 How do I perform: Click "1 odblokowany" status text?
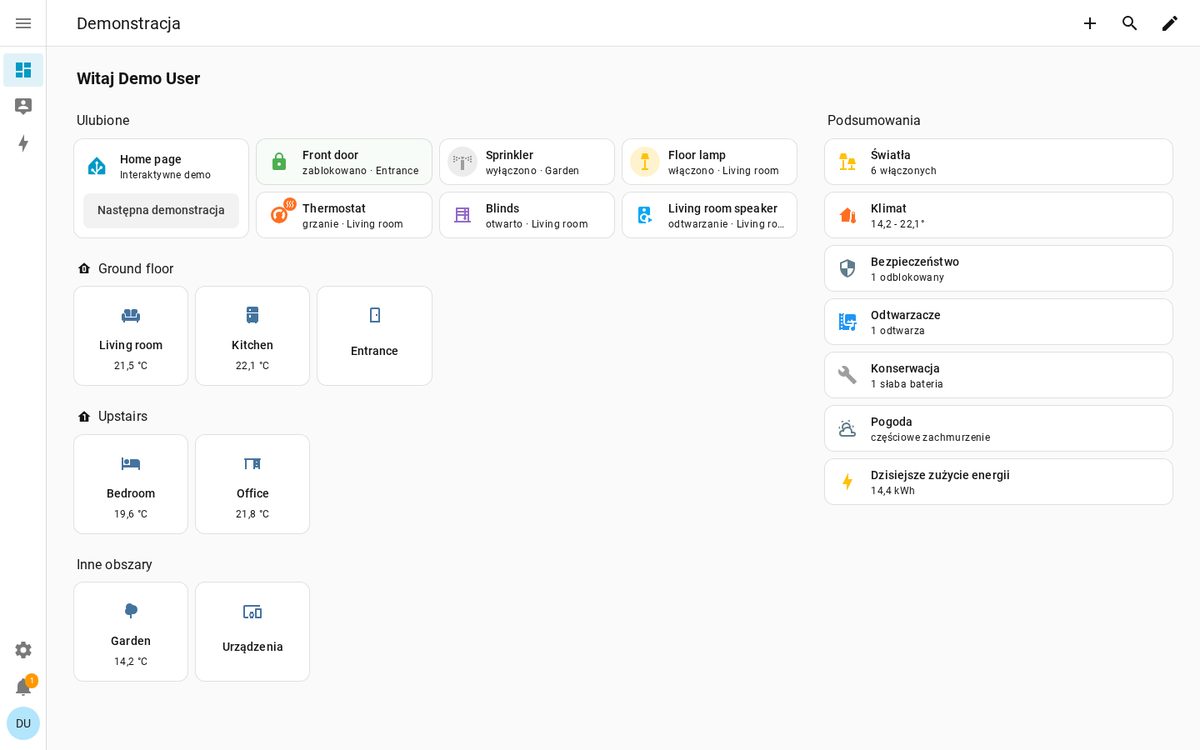click(x=907, y=277)
